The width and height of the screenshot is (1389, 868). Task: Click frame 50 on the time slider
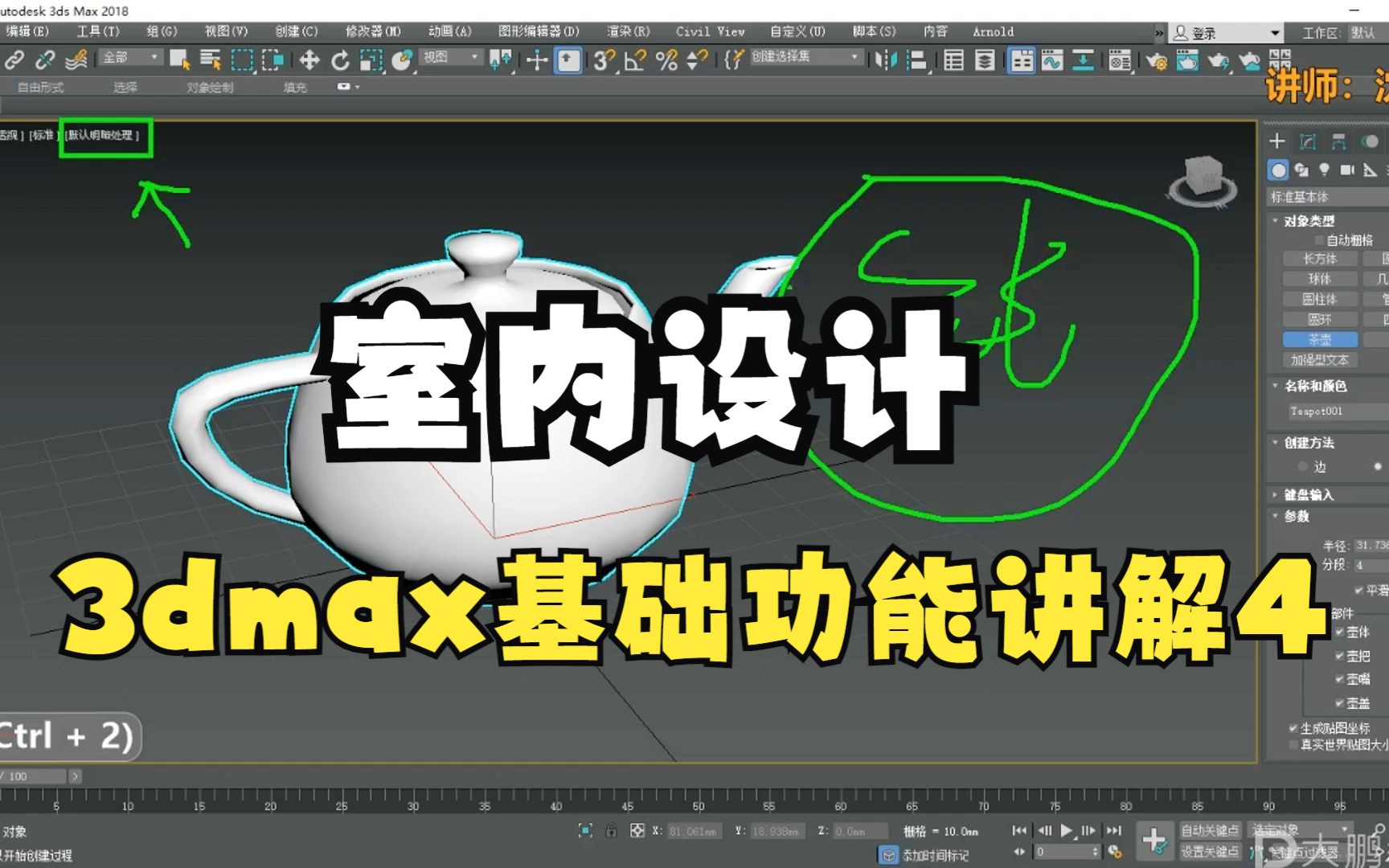pos(698,804)
